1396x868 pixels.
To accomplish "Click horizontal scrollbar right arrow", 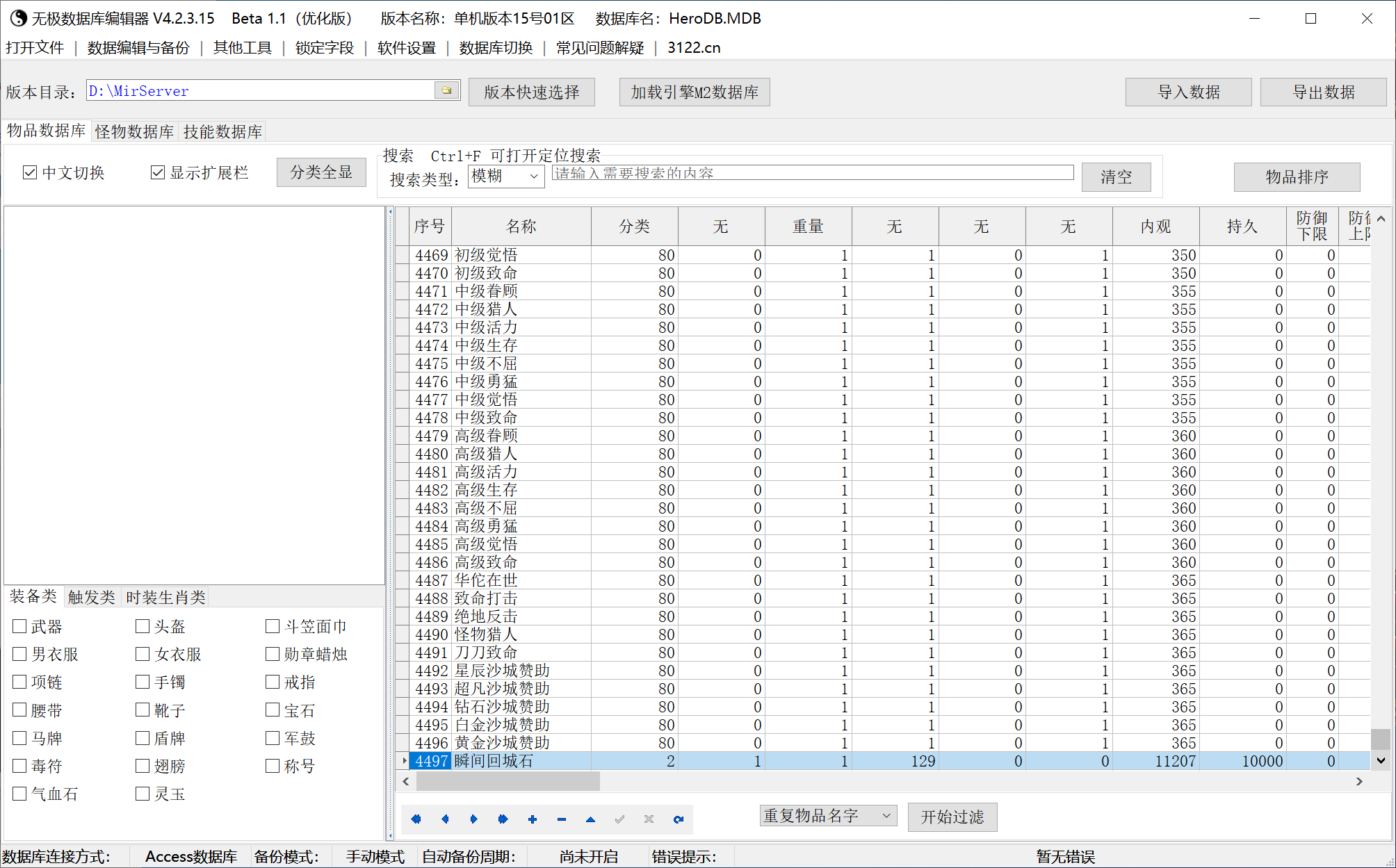I will point(1359,782).
